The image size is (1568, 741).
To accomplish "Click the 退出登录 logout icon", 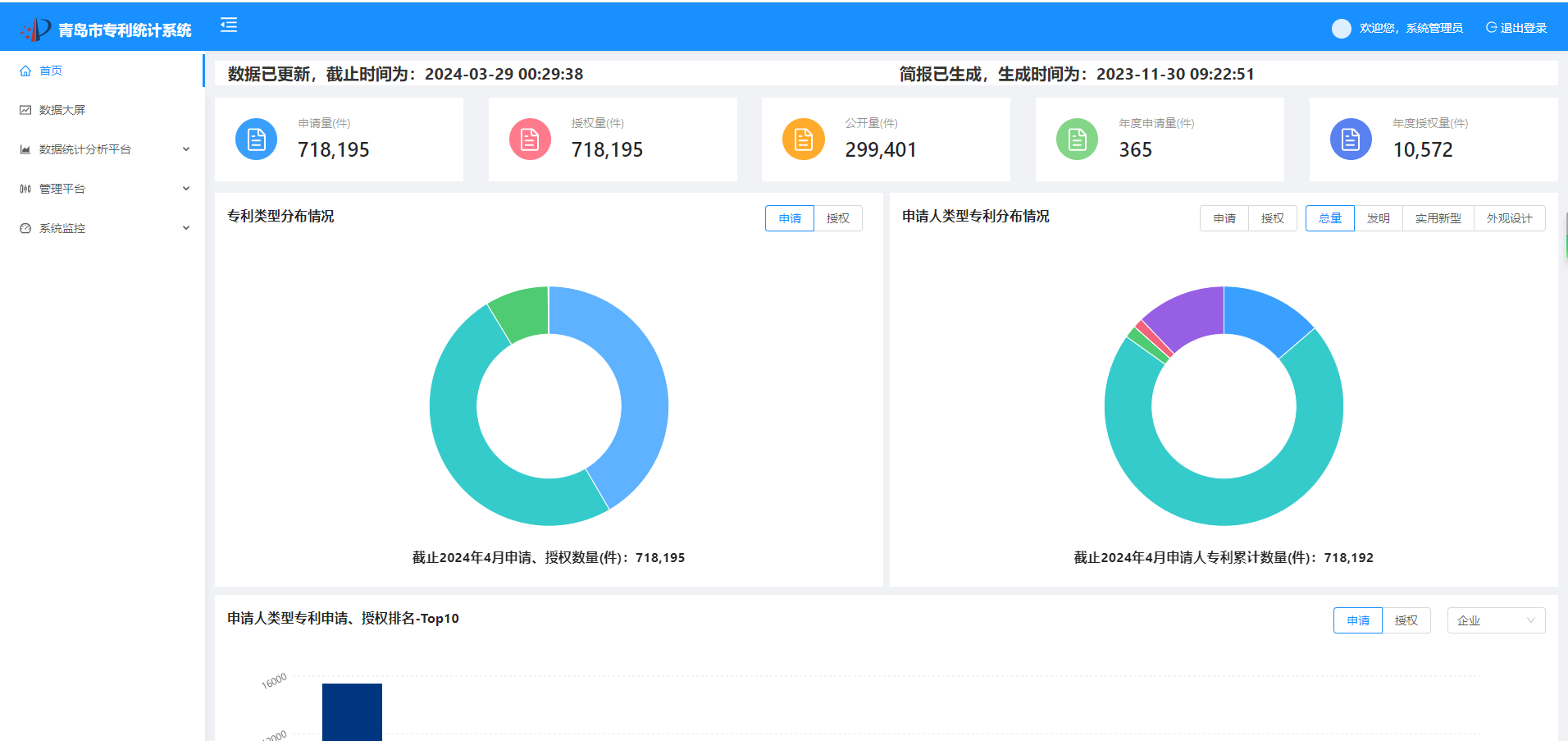I will pos(1491,27).
